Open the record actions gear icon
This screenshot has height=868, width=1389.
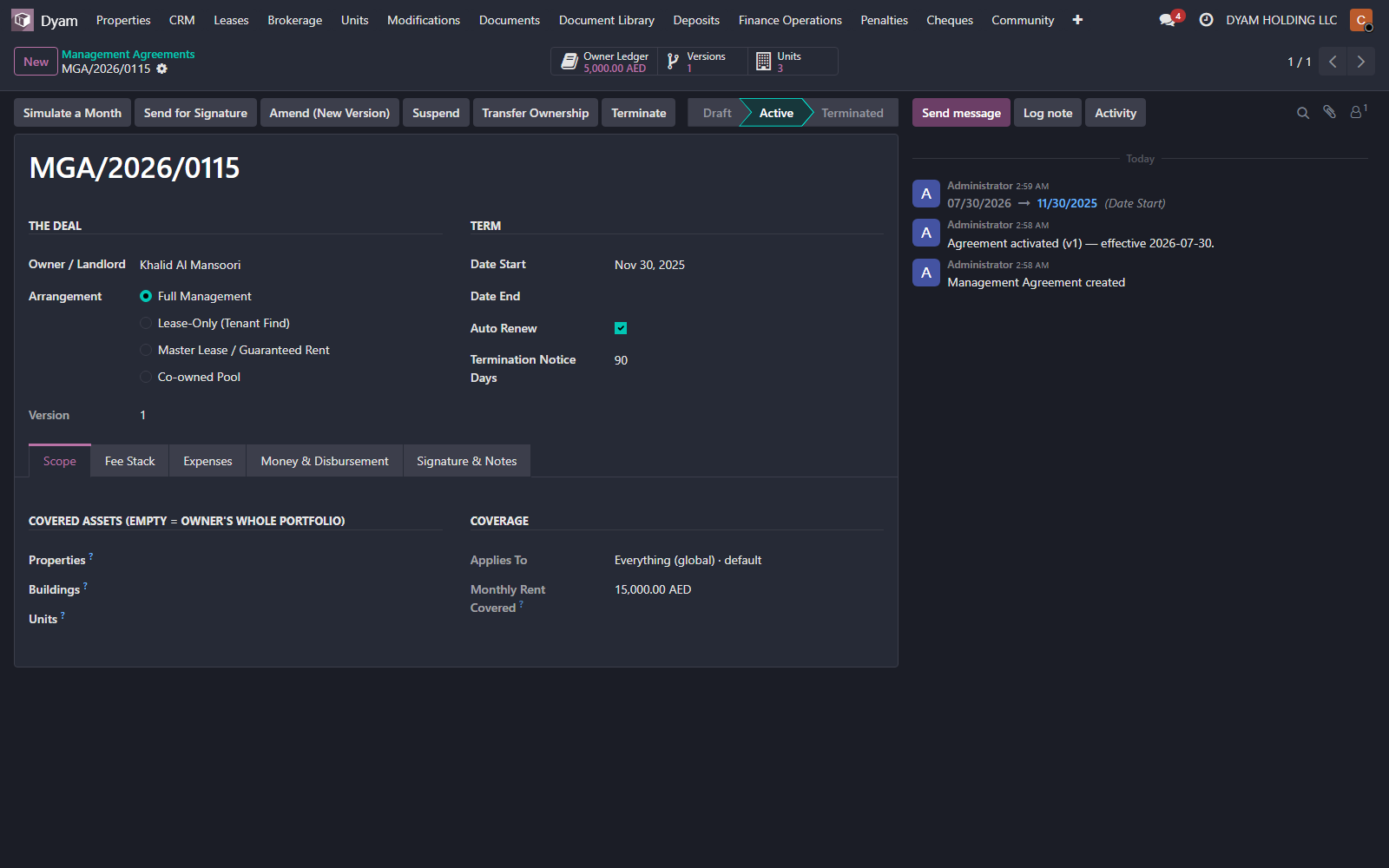(x=161, y=69)
